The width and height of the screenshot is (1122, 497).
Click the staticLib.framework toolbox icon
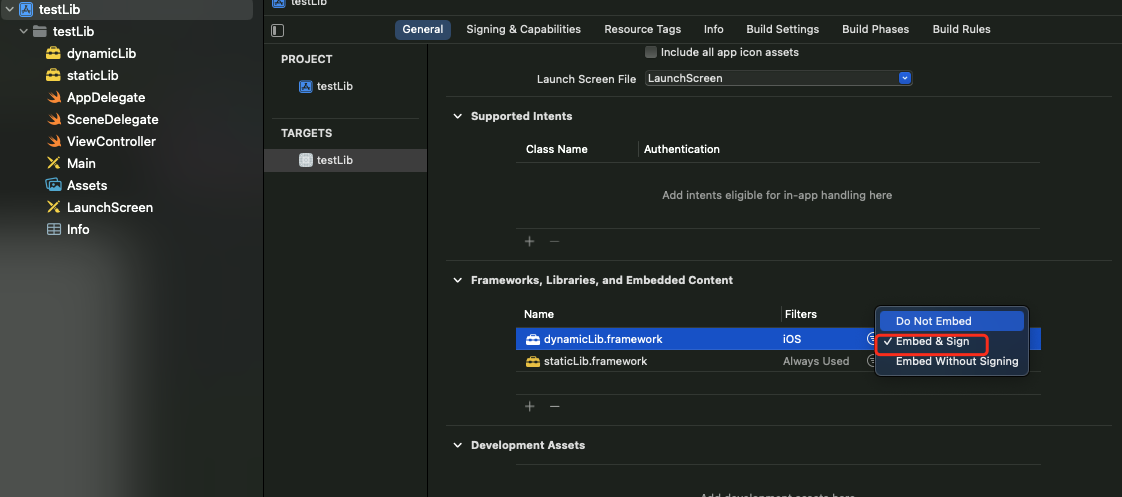point(532,361)
